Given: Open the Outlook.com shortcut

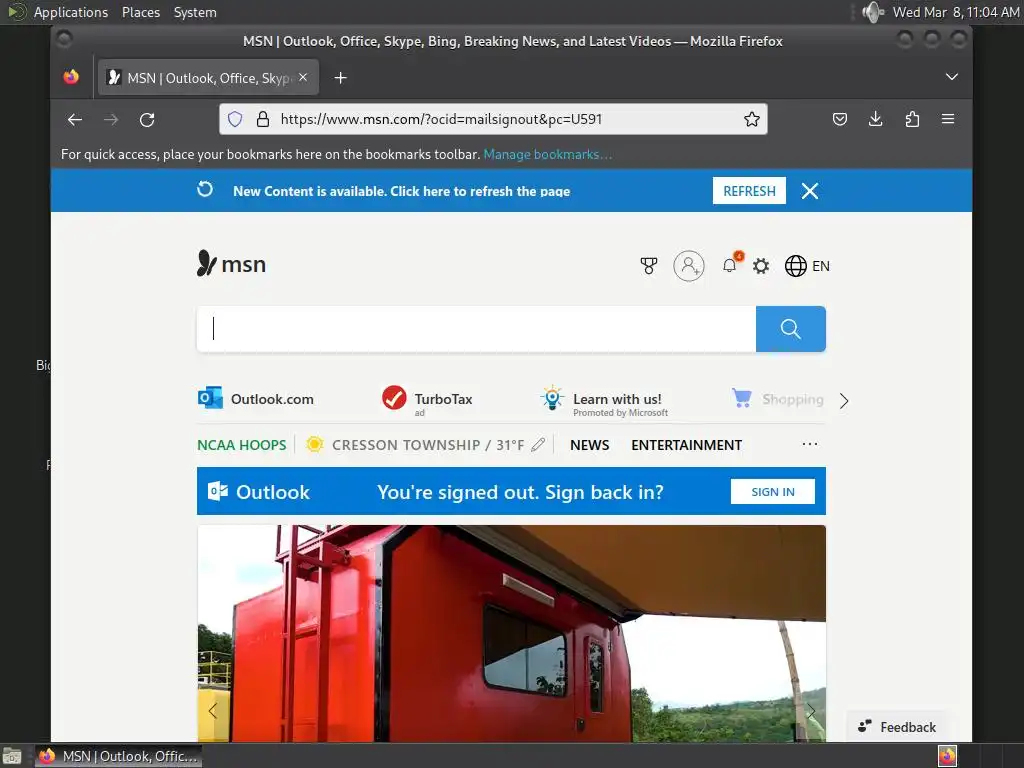Looking at the screenshot, I should [x=255, y=398].
